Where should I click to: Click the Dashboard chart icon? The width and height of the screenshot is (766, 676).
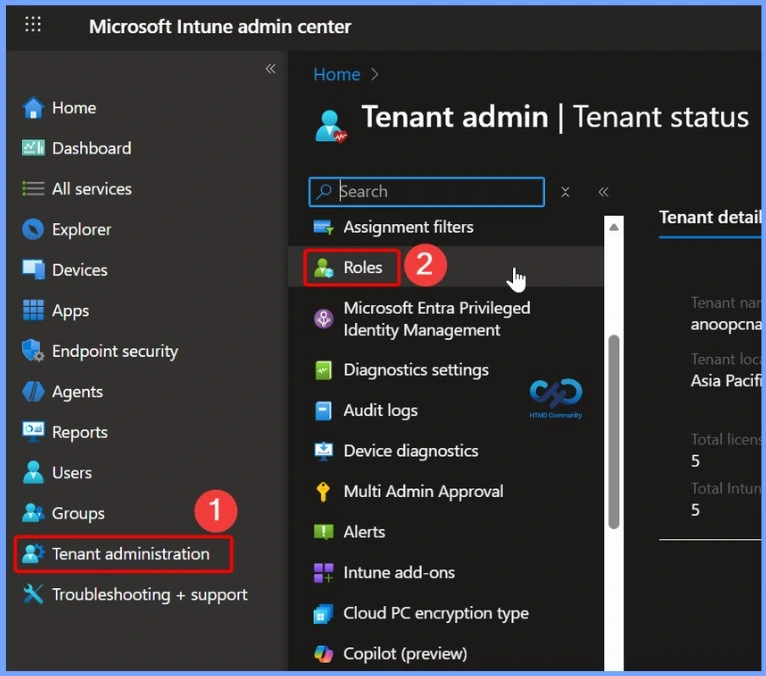[x=33, y=148]
